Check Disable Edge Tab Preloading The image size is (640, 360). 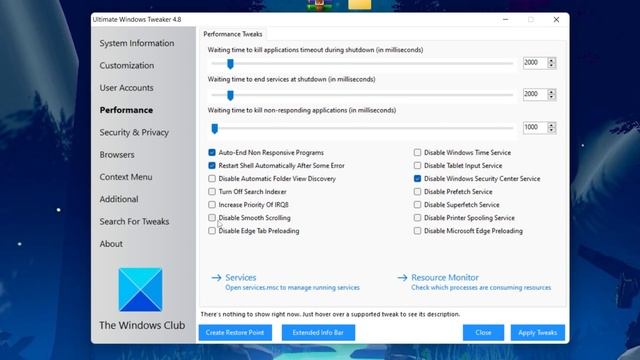pyautogui.click(x=212, y=231)
